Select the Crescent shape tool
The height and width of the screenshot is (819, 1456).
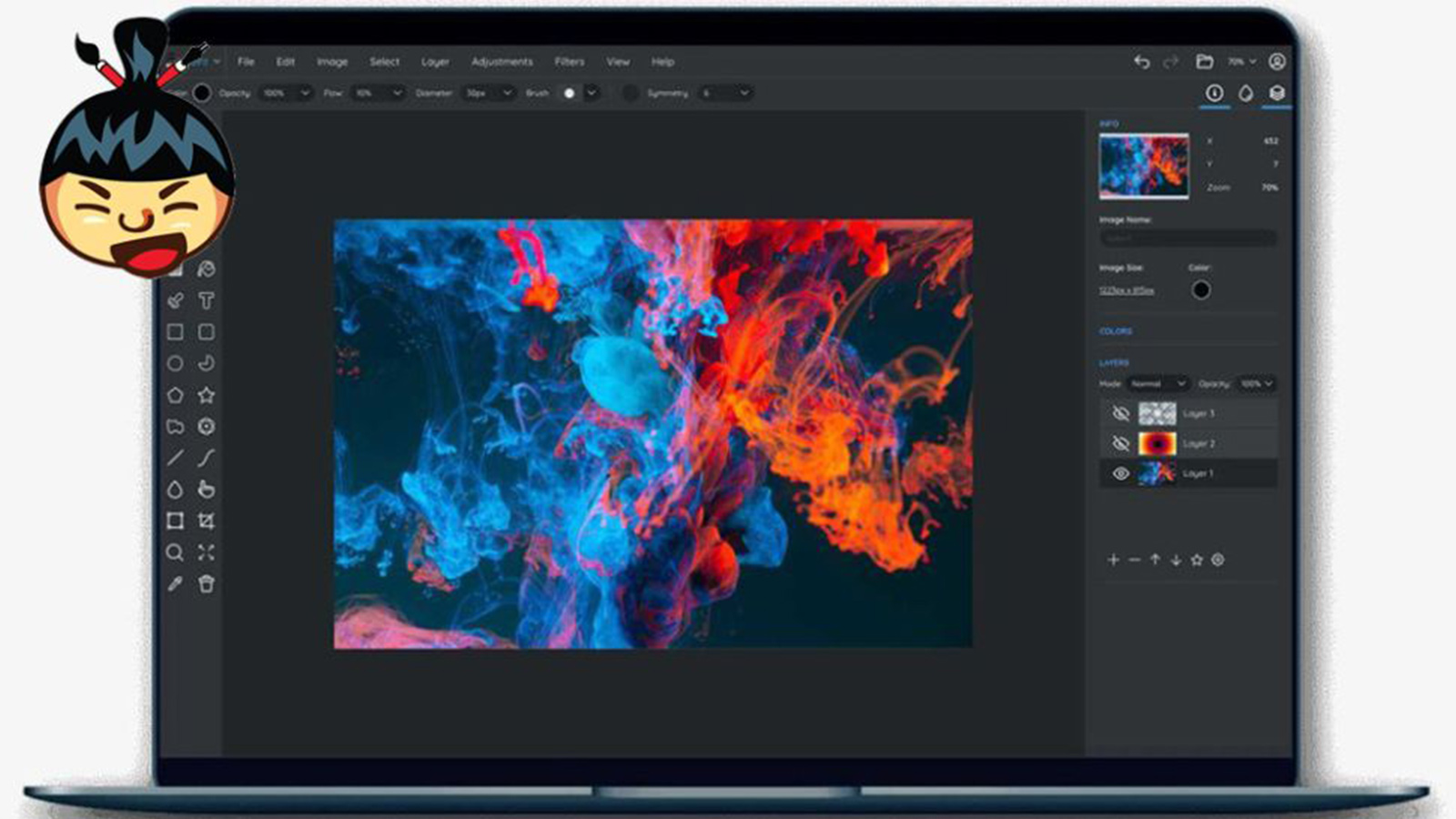(x=207, y=363)
